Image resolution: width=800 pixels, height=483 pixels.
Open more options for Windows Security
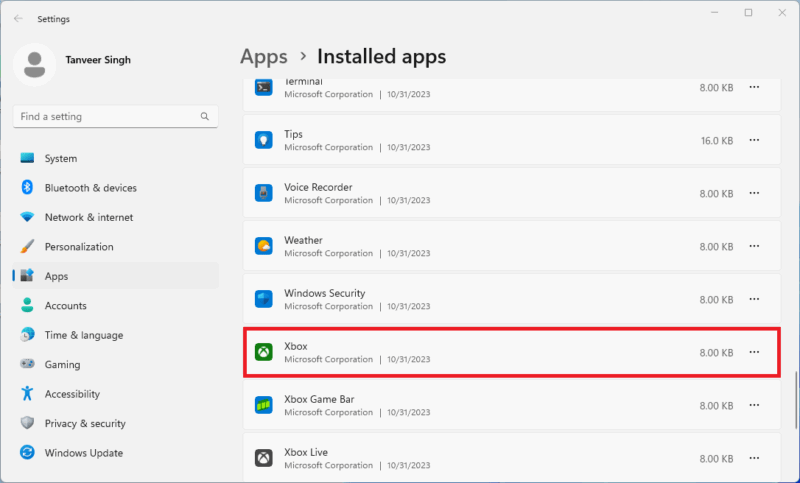754,299
